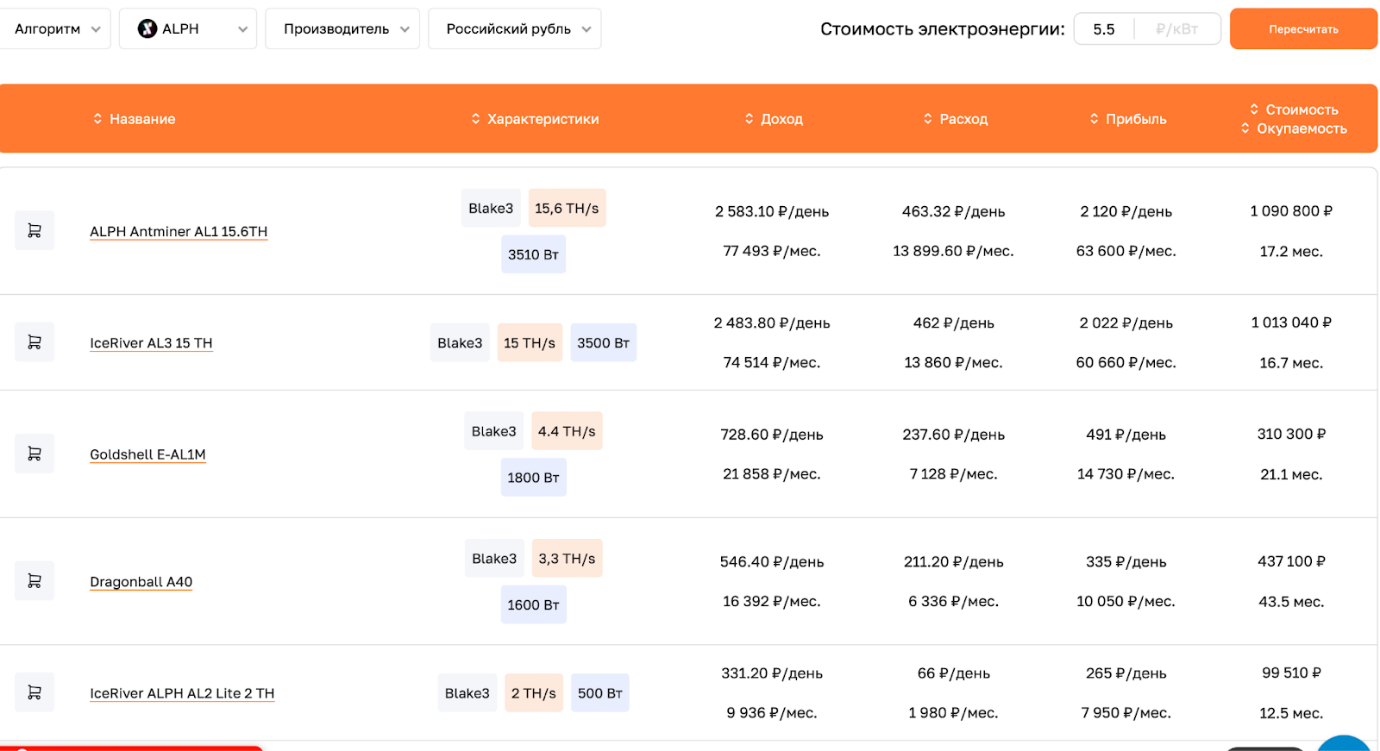Screen dimensions: 1380x751
Task: Click the 6 336 ₽/мес. expense value
Action: (x=954, y=601)
